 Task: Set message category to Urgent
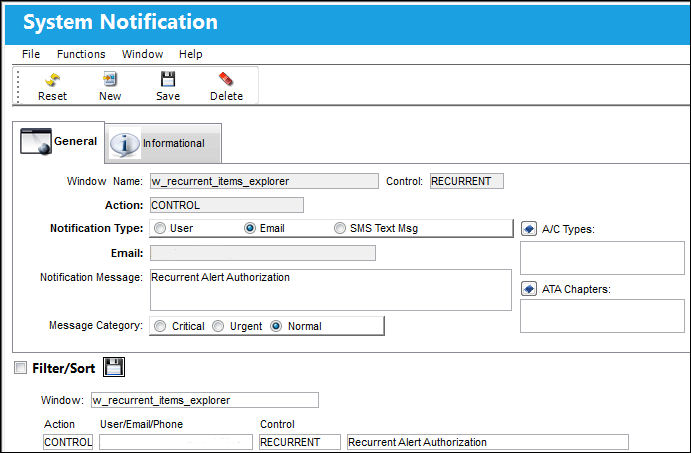click(218, 326)
